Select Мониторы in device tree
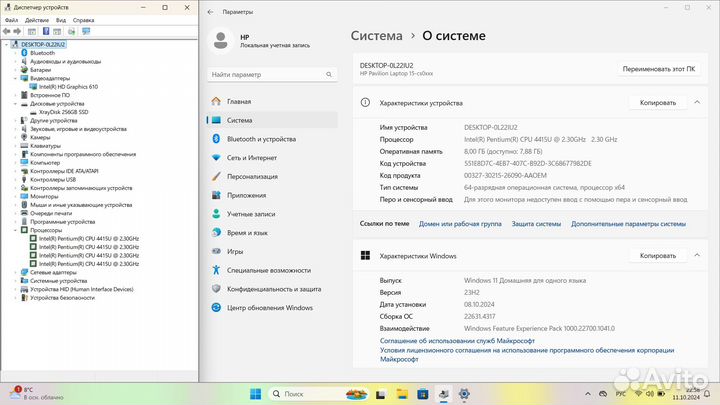This screenshot has width=720, height=405. coord(44,196)
